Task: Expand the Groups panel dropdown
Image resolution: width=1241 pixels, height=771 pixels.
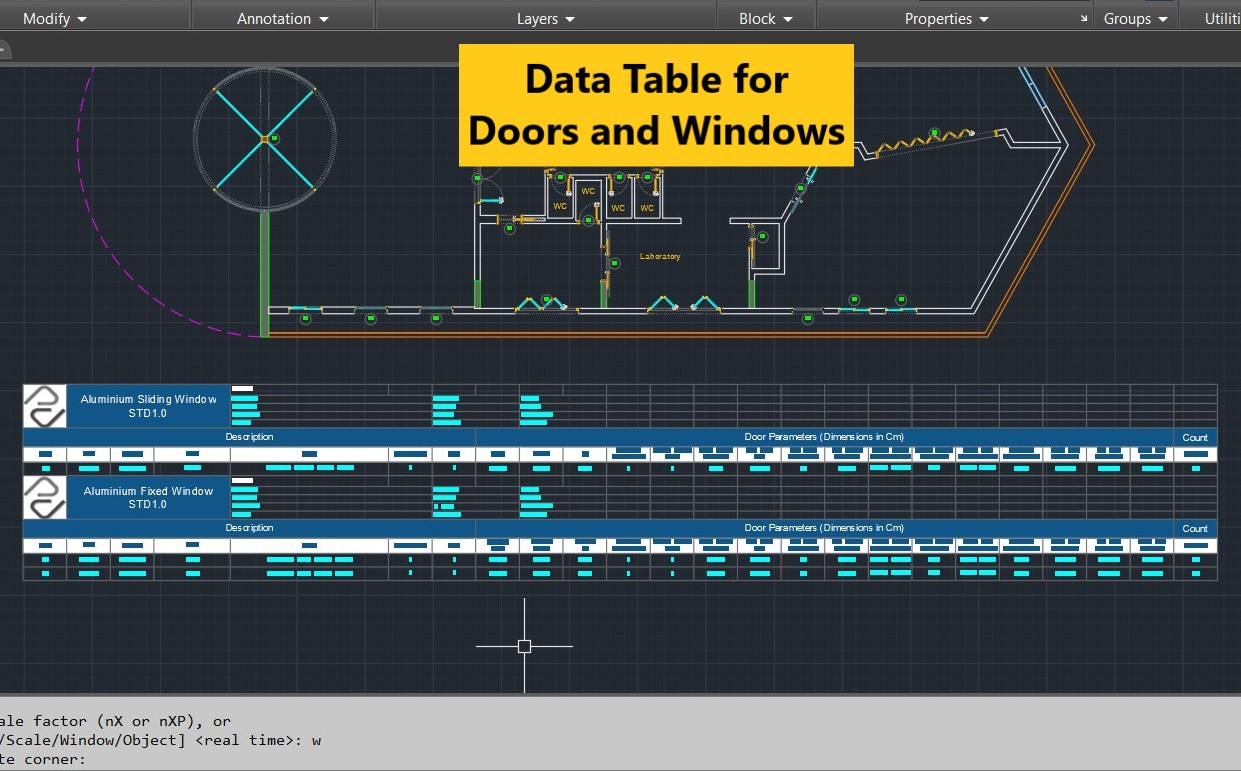Action: tap(1135, 18)
